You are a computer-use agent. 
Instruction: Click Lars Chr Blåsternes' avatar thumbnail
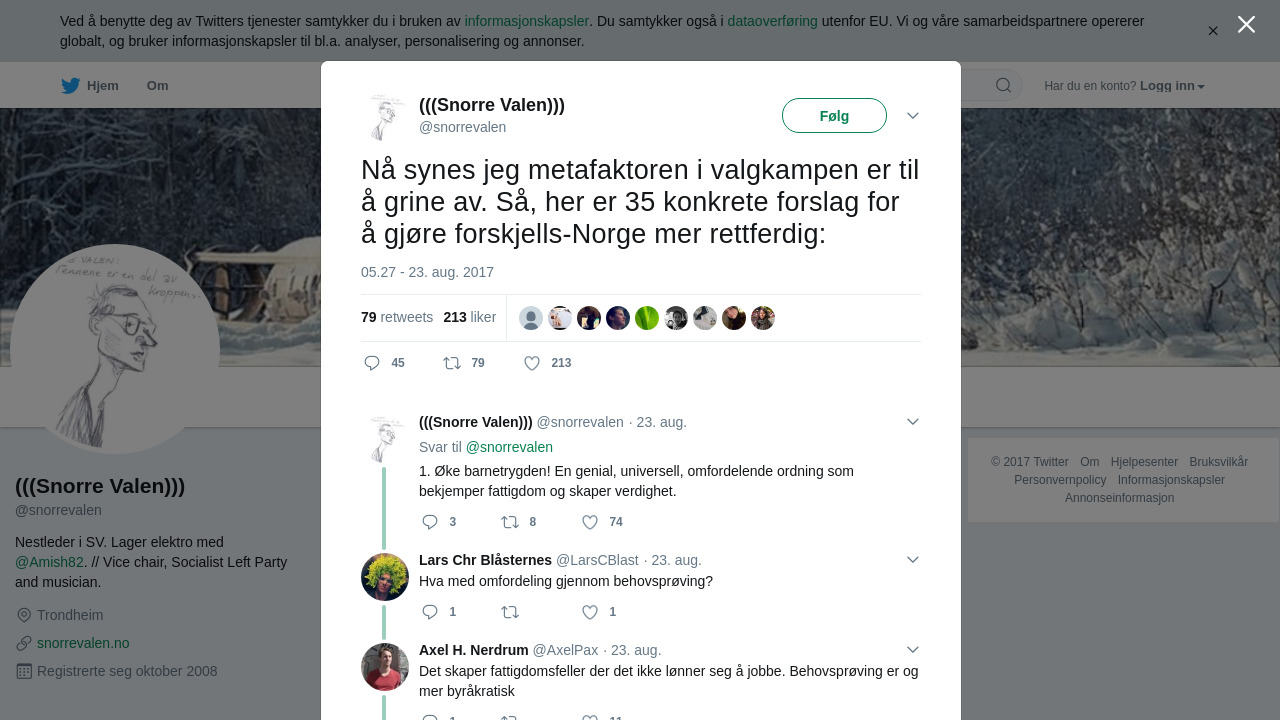(x=385, y=577)
